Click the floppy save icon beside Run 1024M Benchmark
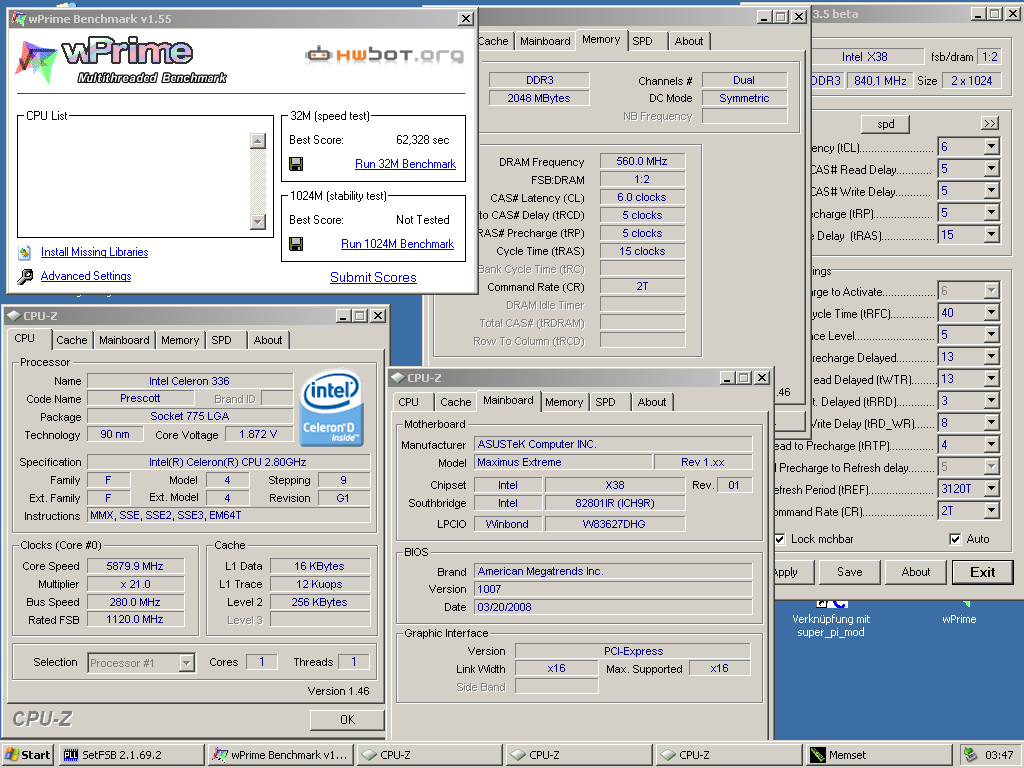The height and width of the screenshot is (768, 1024). [x=296, y=244]
